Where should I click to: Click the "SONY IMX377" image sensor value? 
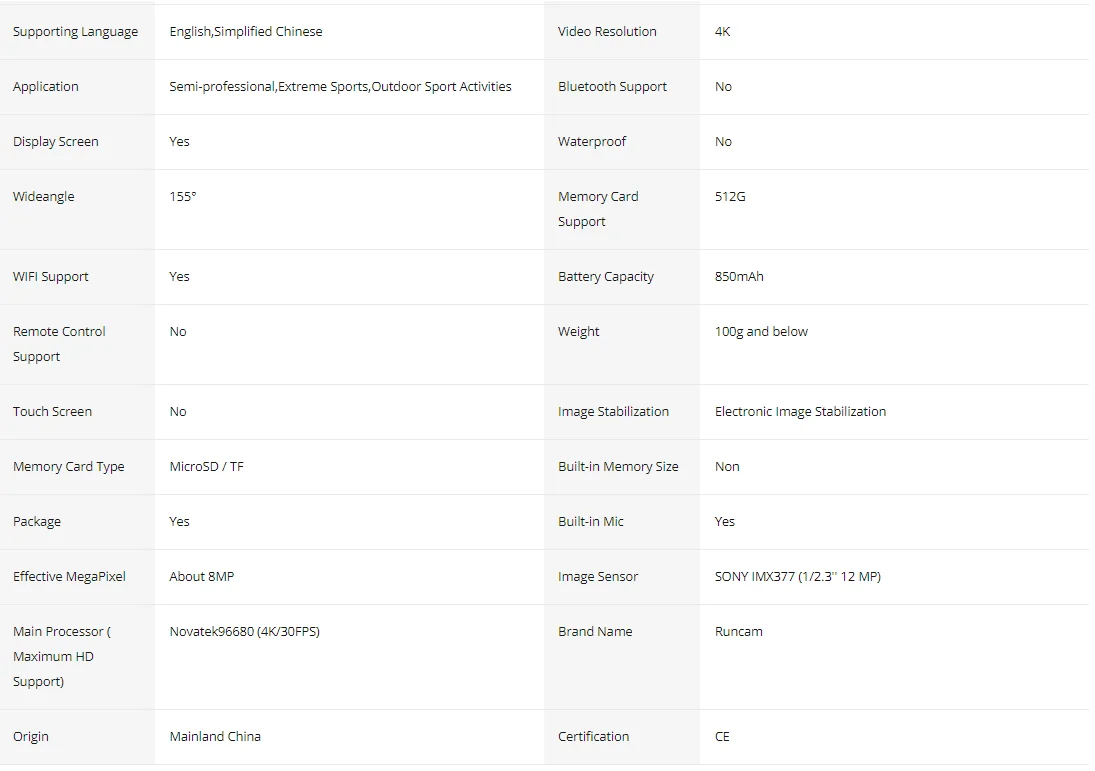[797, 577]
